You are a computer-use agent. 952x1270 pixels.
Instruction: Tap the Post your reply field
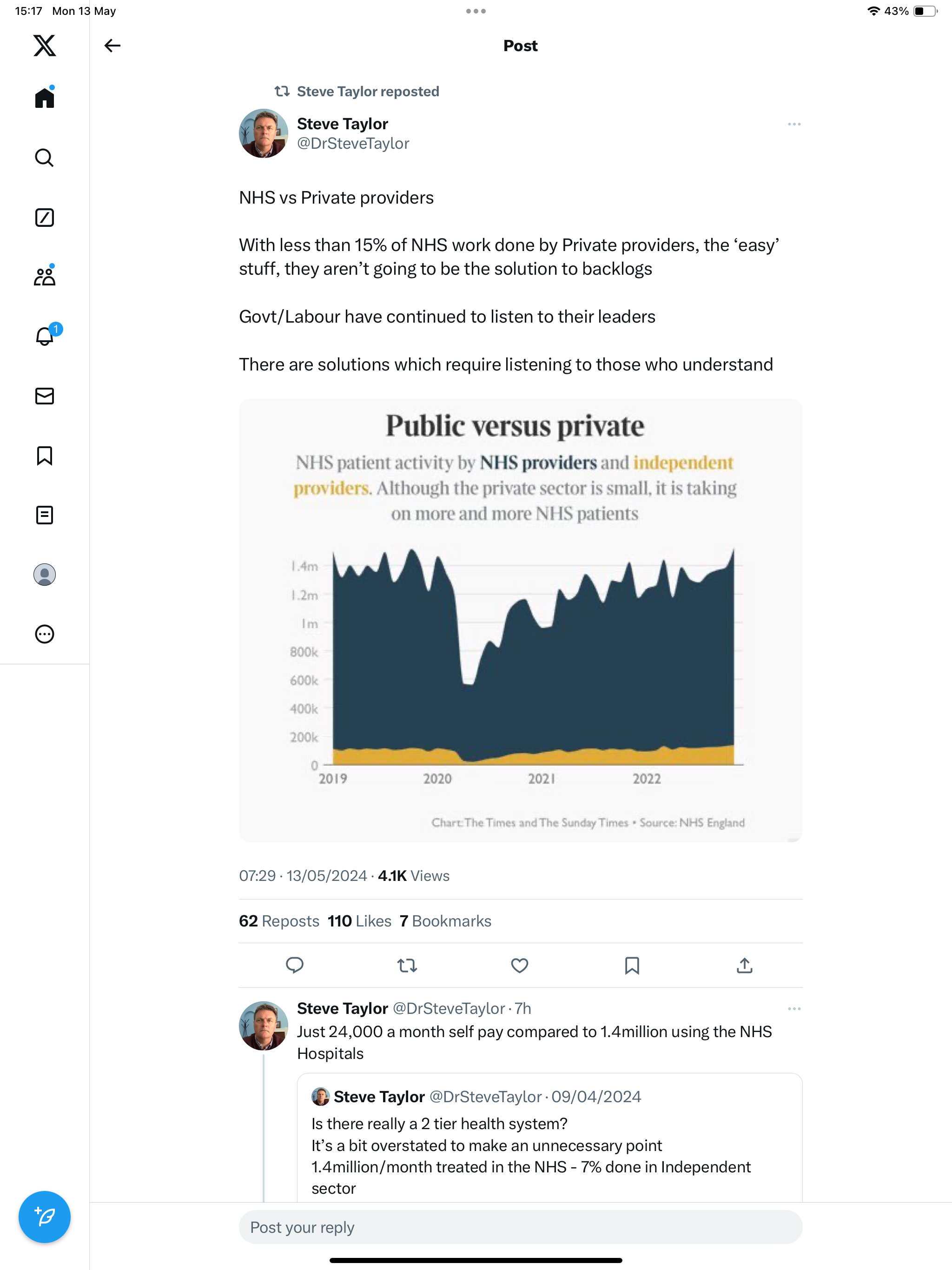point(521,1228)
